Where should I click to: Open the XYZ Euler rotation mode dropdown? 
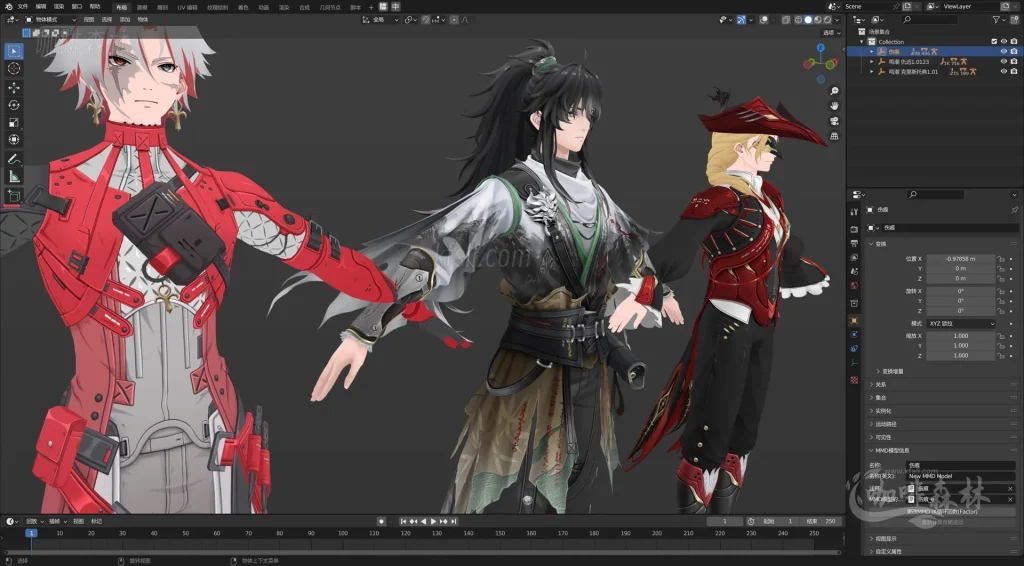961,324
